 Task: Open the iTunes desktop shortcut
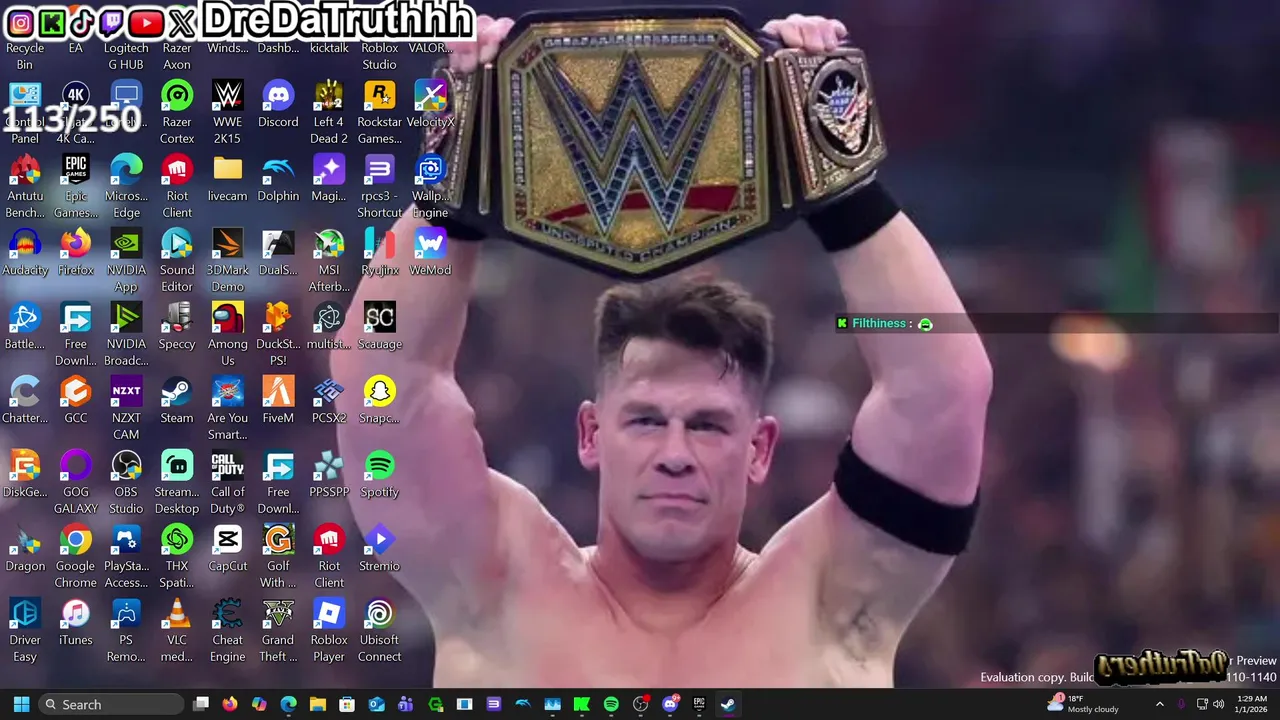76,622
